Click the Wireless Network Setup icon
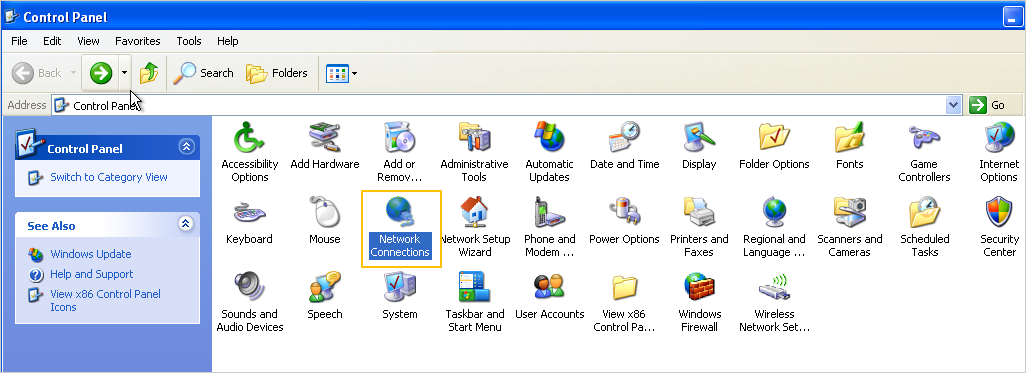The width and height of the screenshot is (1026, 373). click(775, 287)
